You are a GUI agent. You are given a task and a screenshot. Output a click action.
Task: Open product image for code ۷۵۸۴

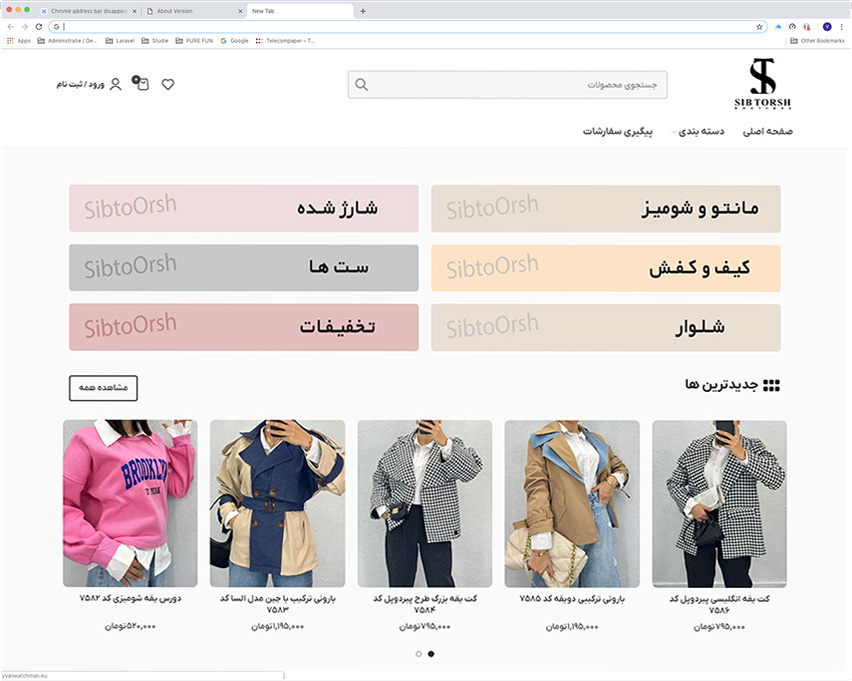[424, 504]
